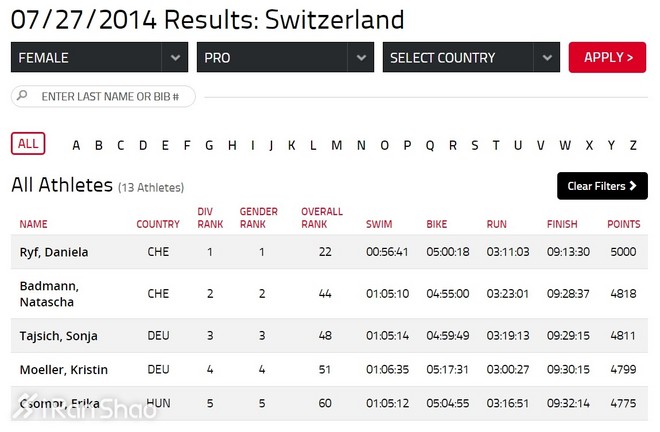Filter athletes by letter Z
This screenshot has height=432, width=660.
633,145
